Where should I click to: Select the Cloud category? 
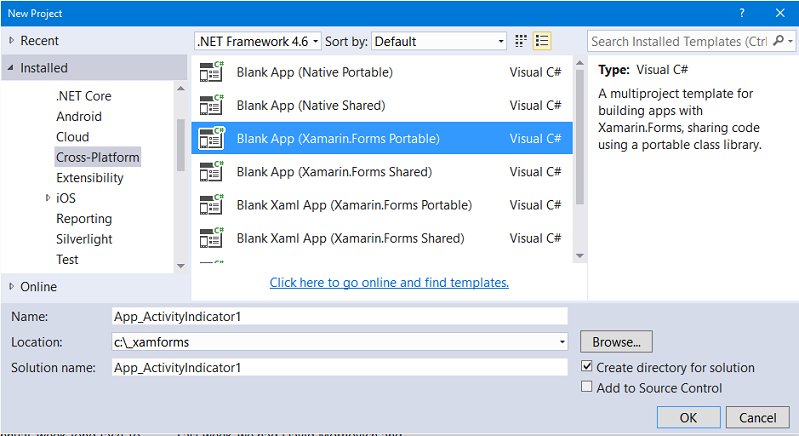(x=72, y=137)
